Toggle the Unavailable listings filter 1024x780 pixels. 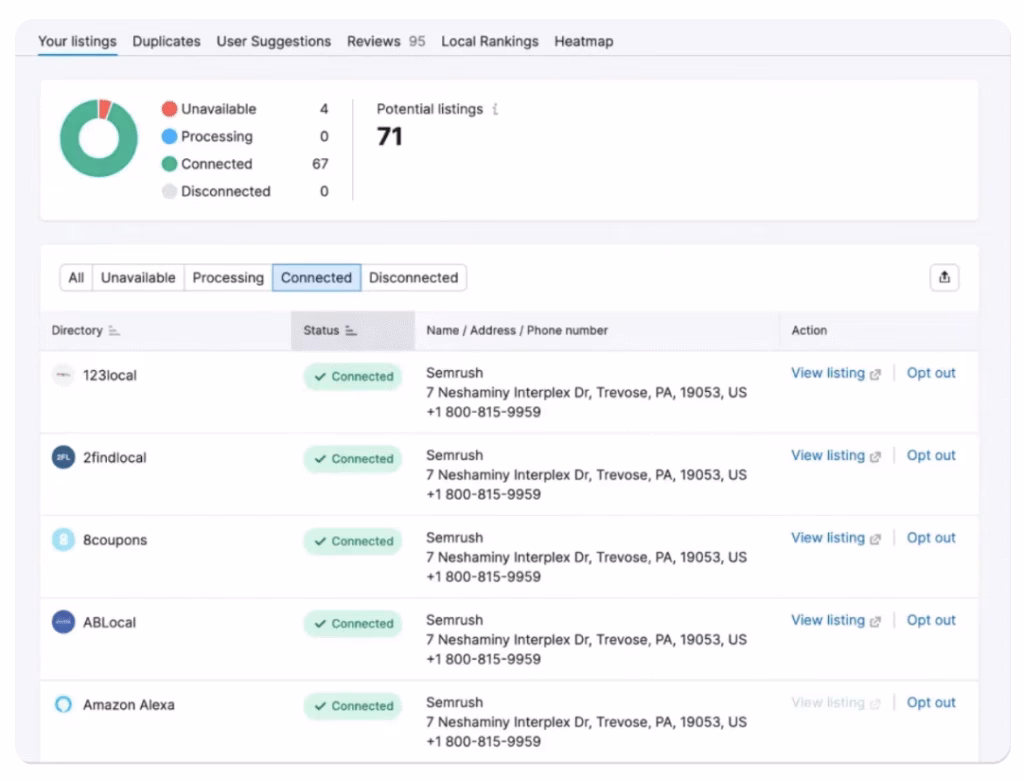point(138,277)
